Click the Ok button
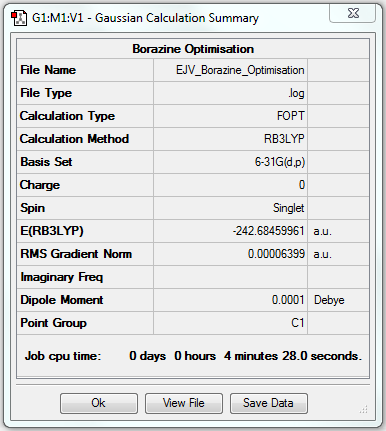 coord(99,403)
